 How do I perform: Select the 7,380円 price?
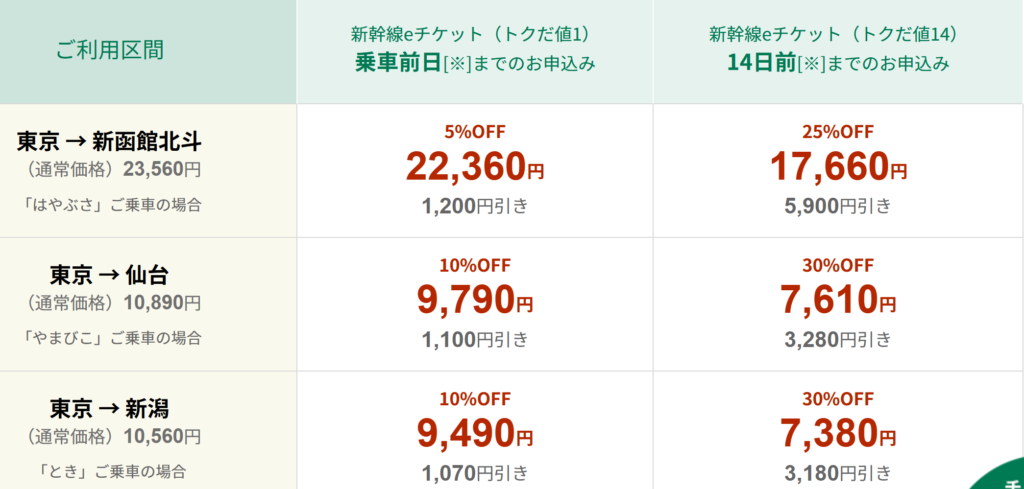pos(838,434)
